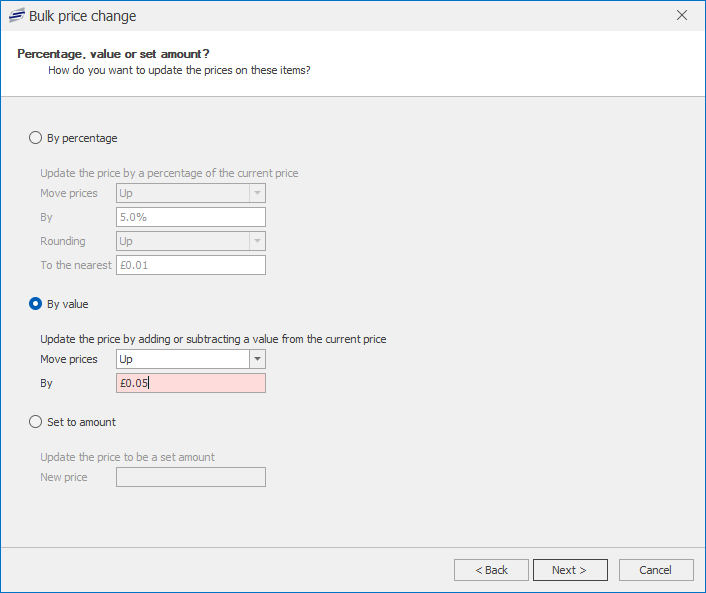Go back with the Back button
Viewport: 706px width, 593px height.
pyautogui.click(x=491, y=570)
